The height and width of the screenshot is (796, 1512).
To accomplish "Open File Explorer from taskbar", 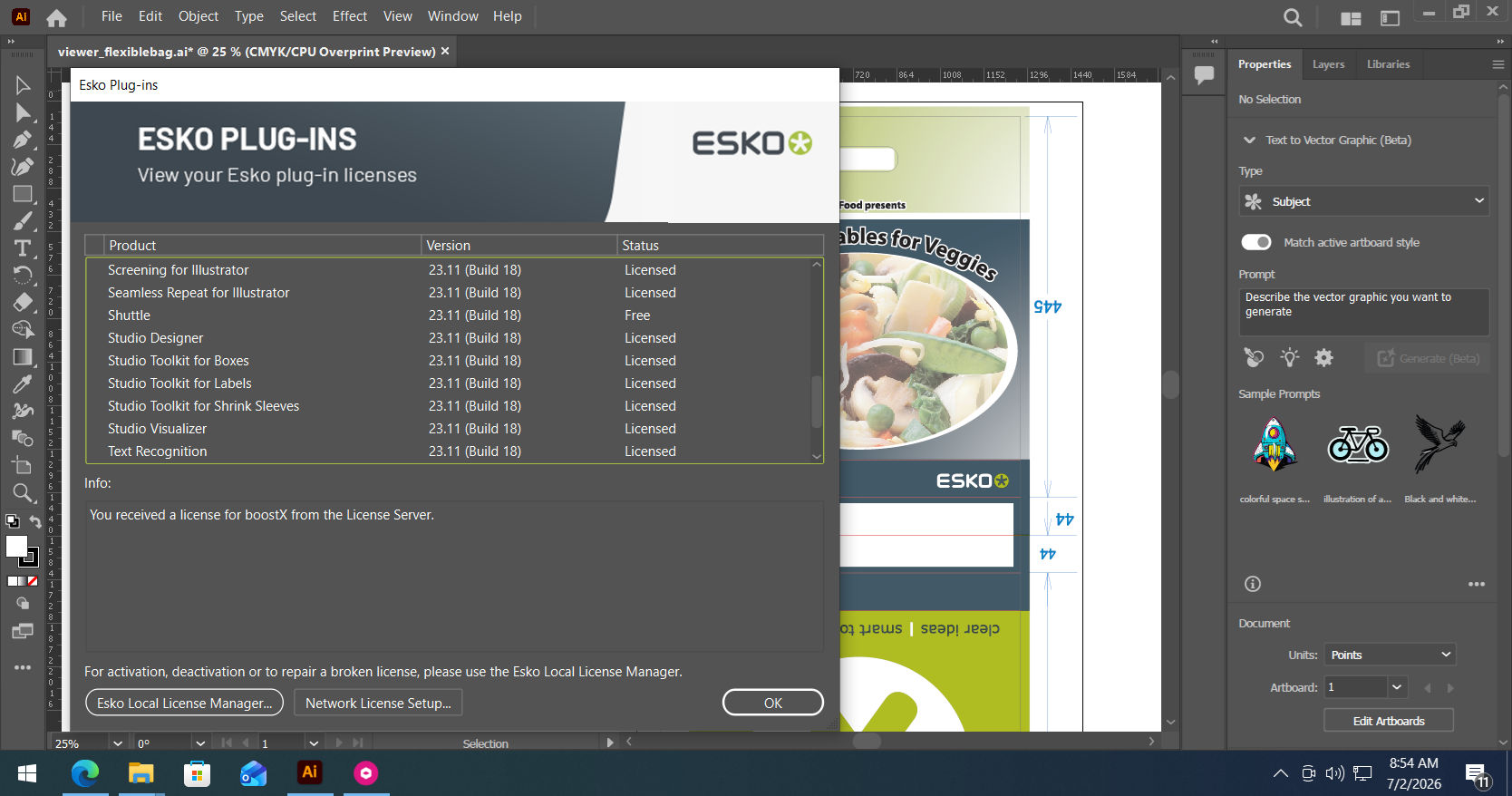I will [x=141, y=773].
